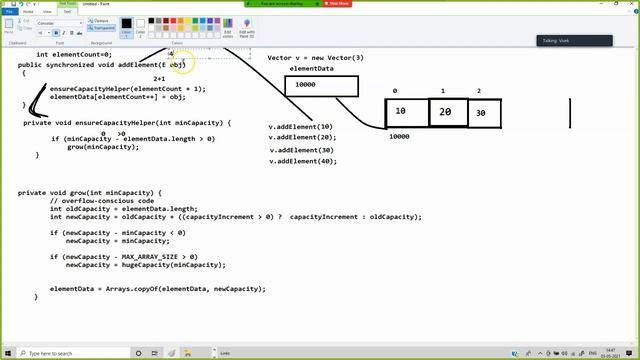
Task: Click Undo in quick access toolbar
Action: tap(21, 4)
